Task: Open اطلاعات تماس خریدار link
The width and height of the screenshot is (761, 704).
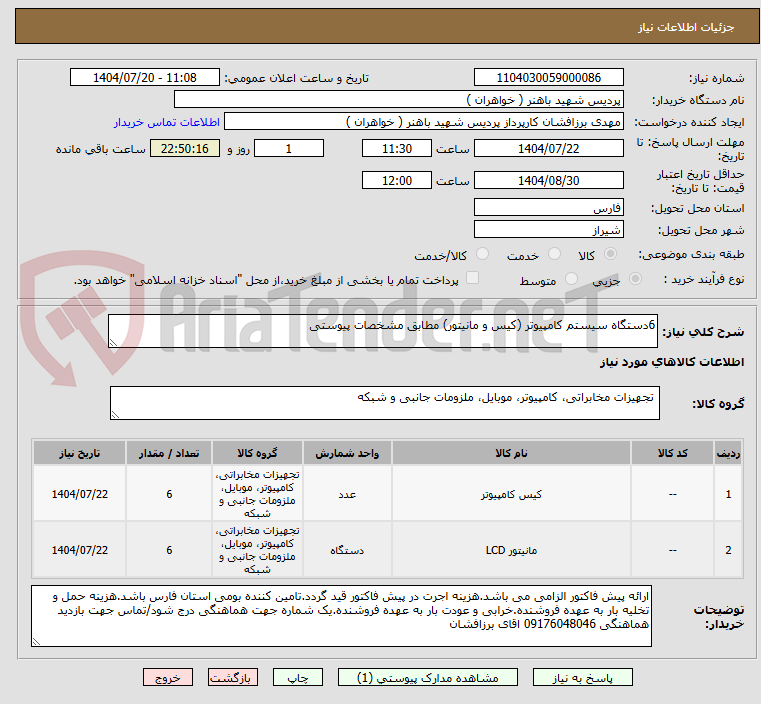Action: (x=167, y=122)
